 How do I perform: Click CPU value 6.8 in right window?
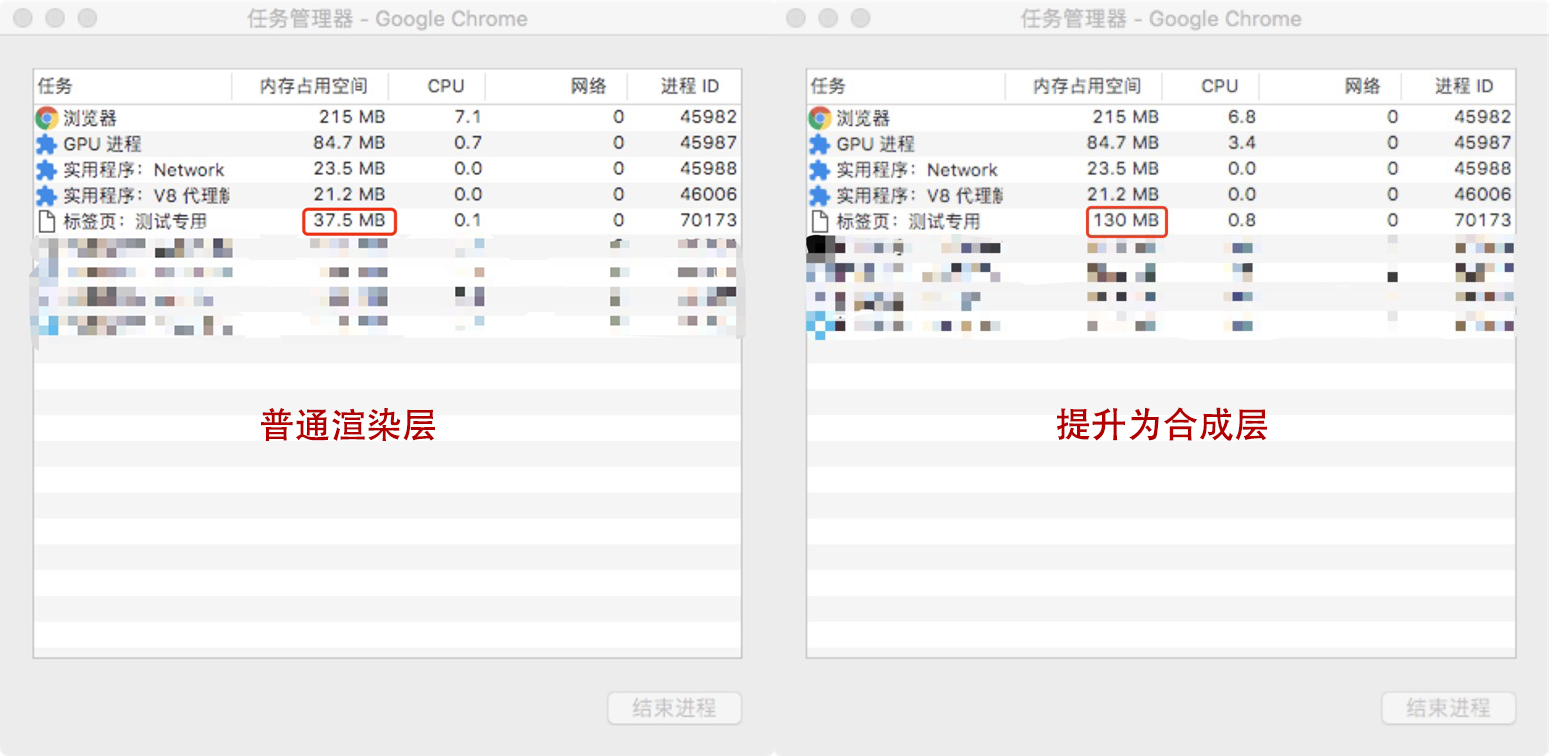tap(1241, 117)
